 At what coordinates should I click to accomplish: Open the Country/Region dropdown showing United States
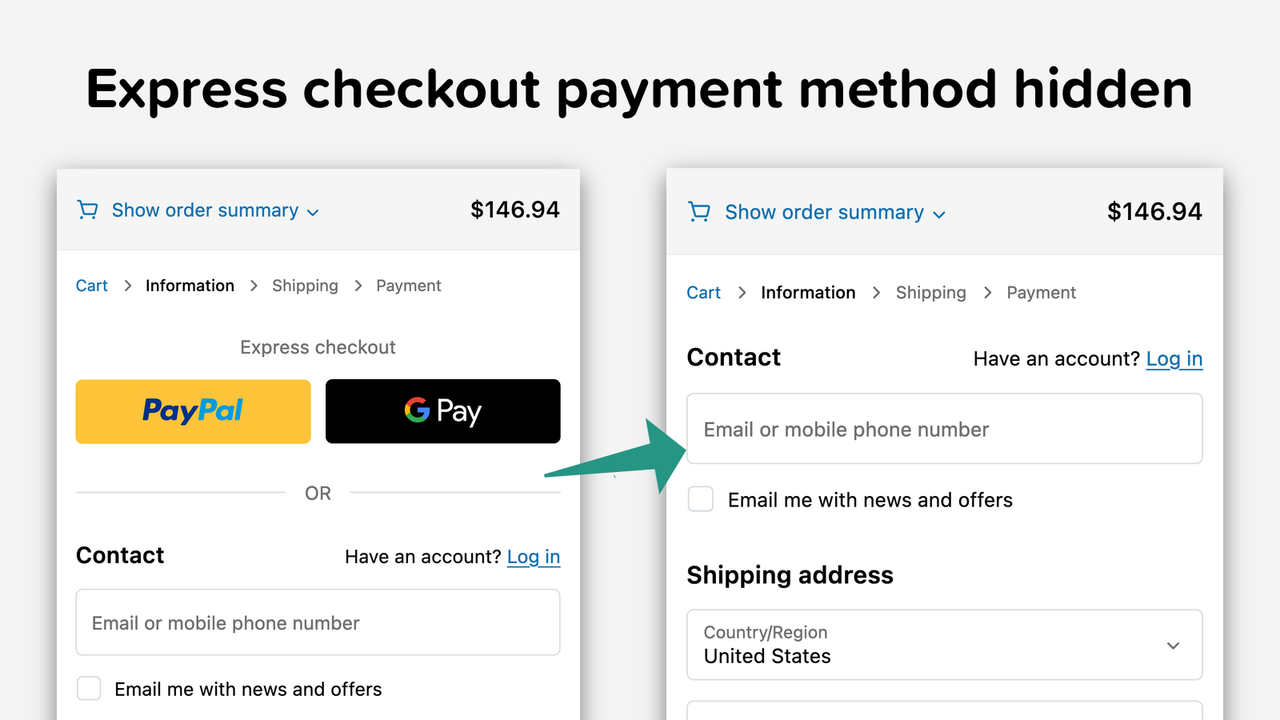pyautogui.click(x=944, y=644)
